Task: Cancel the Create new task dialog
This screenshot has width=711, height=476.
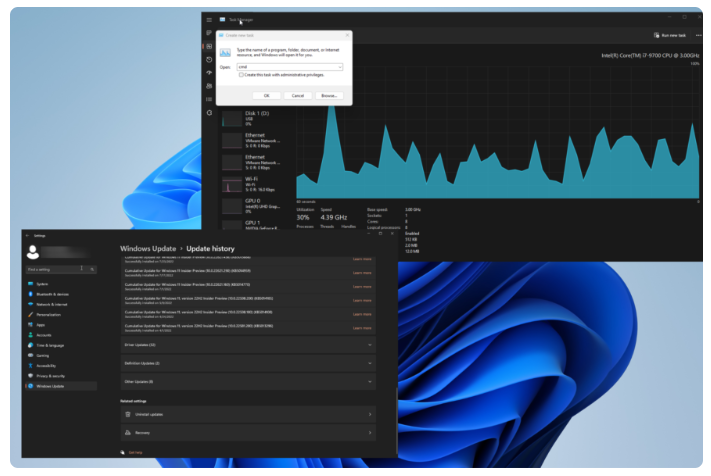Action: click(x=297, y=96)
